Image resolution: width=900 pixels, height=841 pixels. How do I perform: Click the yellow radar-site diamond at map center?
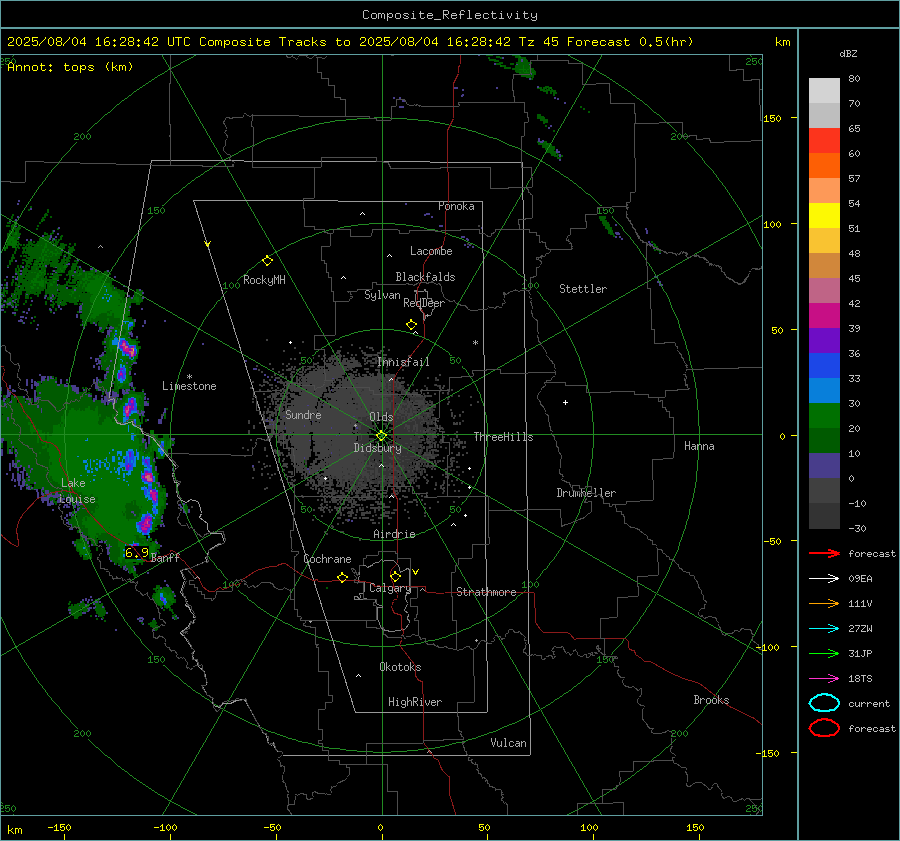[381, 436]
